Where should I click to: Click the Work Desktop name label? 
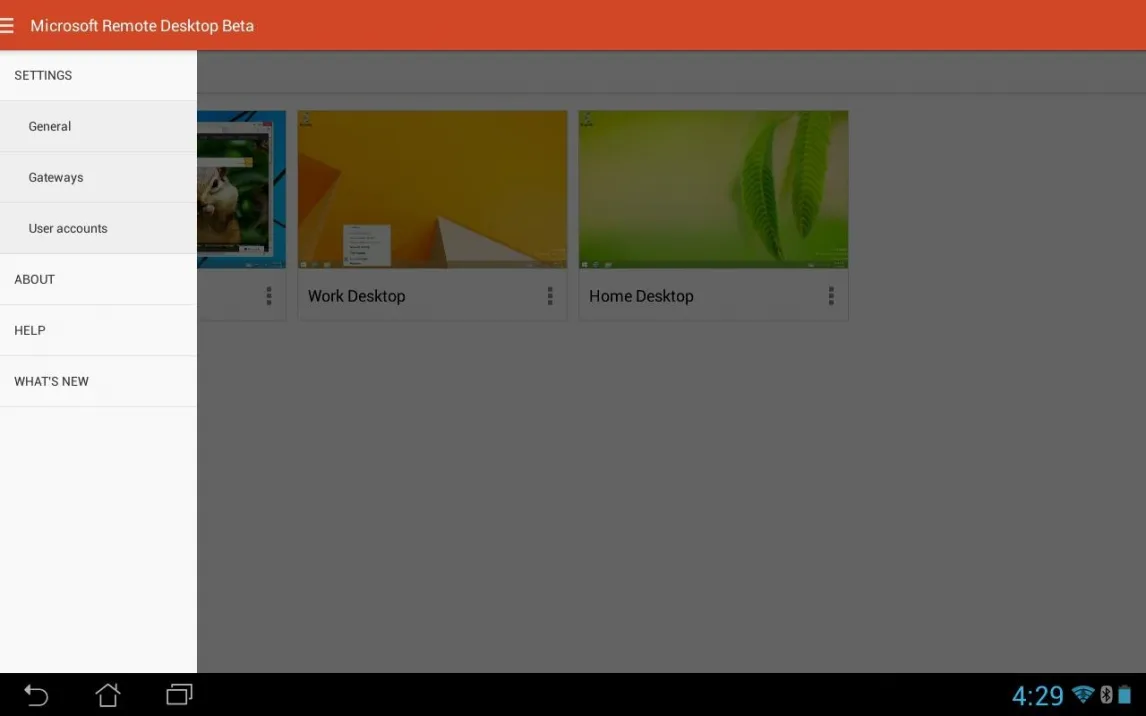coord(357,297)
